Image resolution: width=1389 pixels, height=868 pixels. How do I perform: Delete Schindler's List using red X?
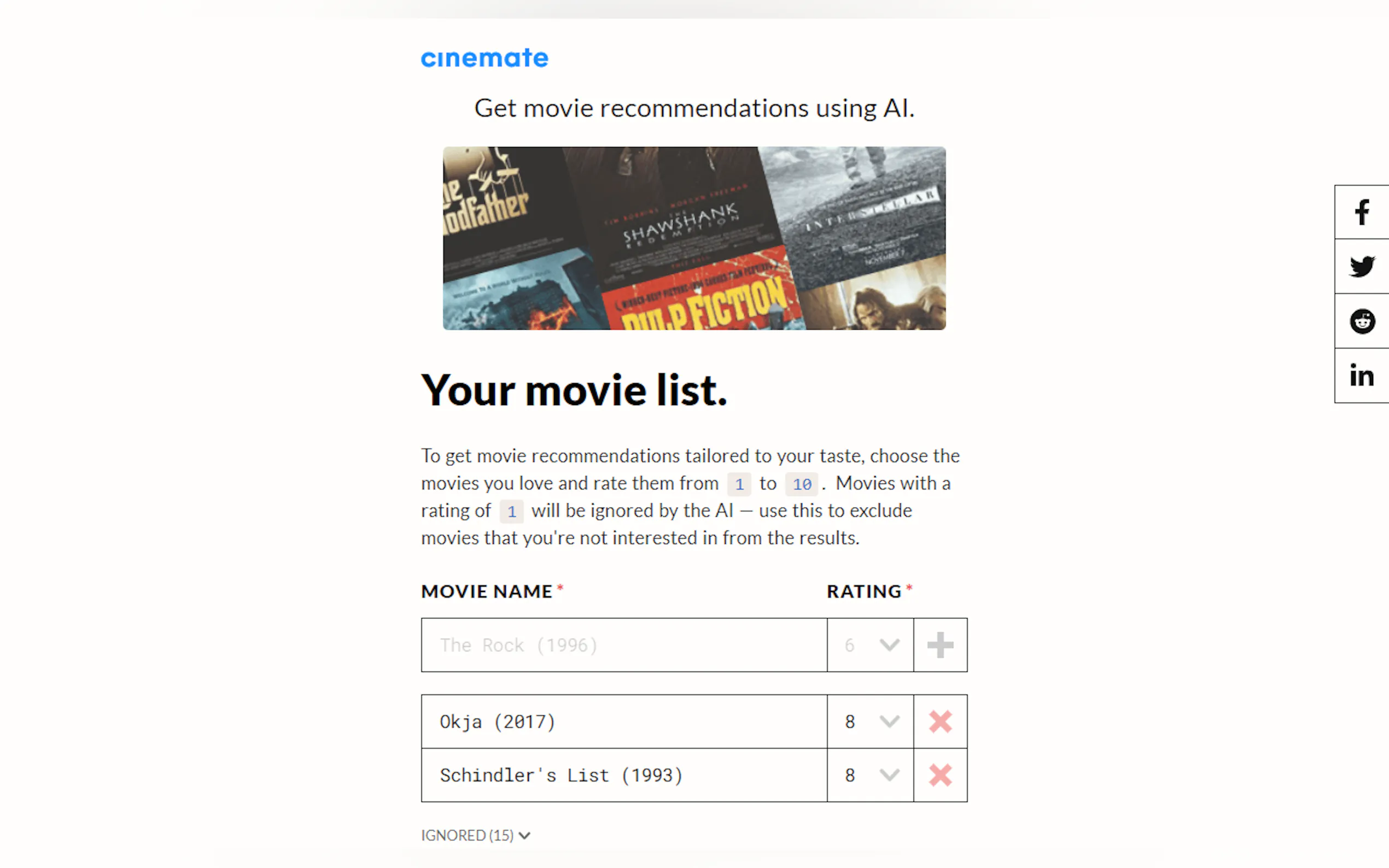coord(940,775)
